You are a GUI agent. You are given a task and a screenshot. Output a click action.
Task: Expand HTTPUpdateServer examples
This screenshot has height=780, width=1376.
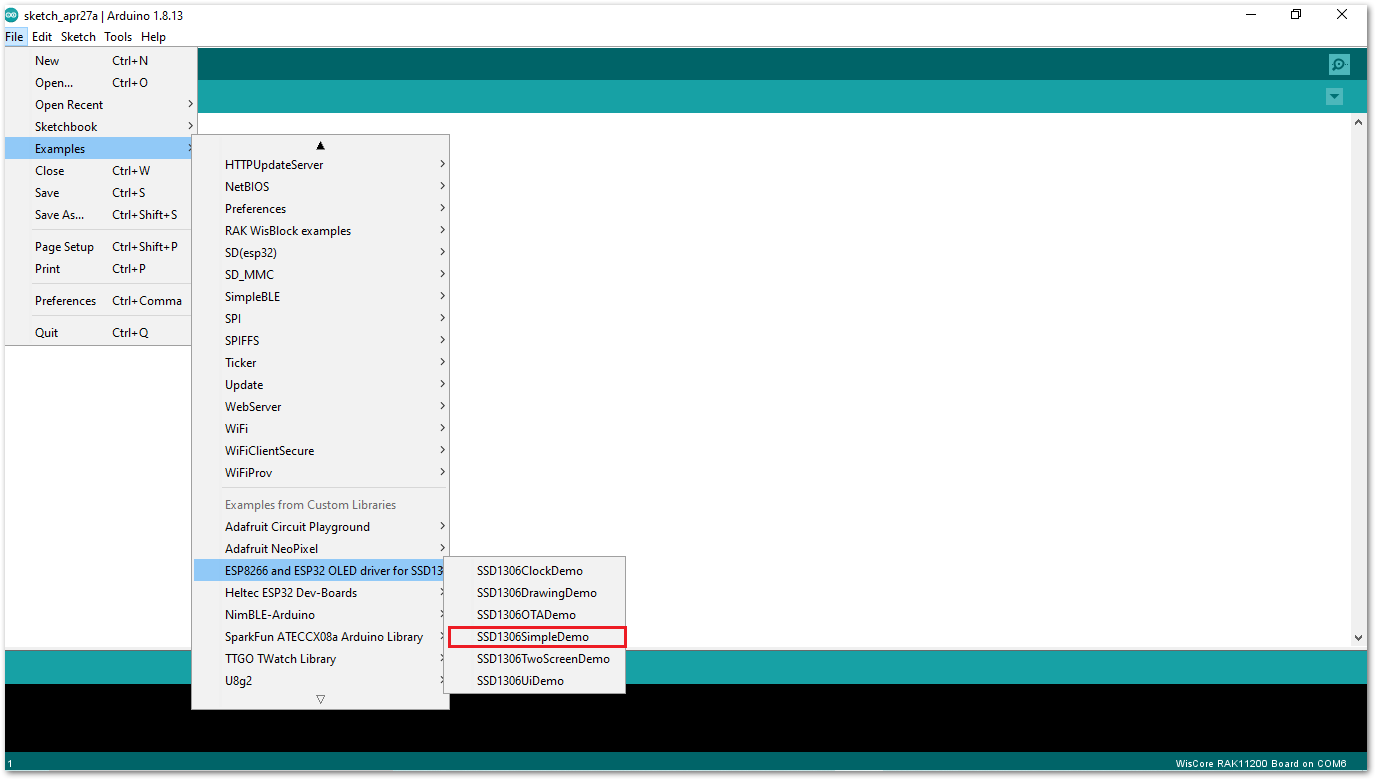[320, 165]
